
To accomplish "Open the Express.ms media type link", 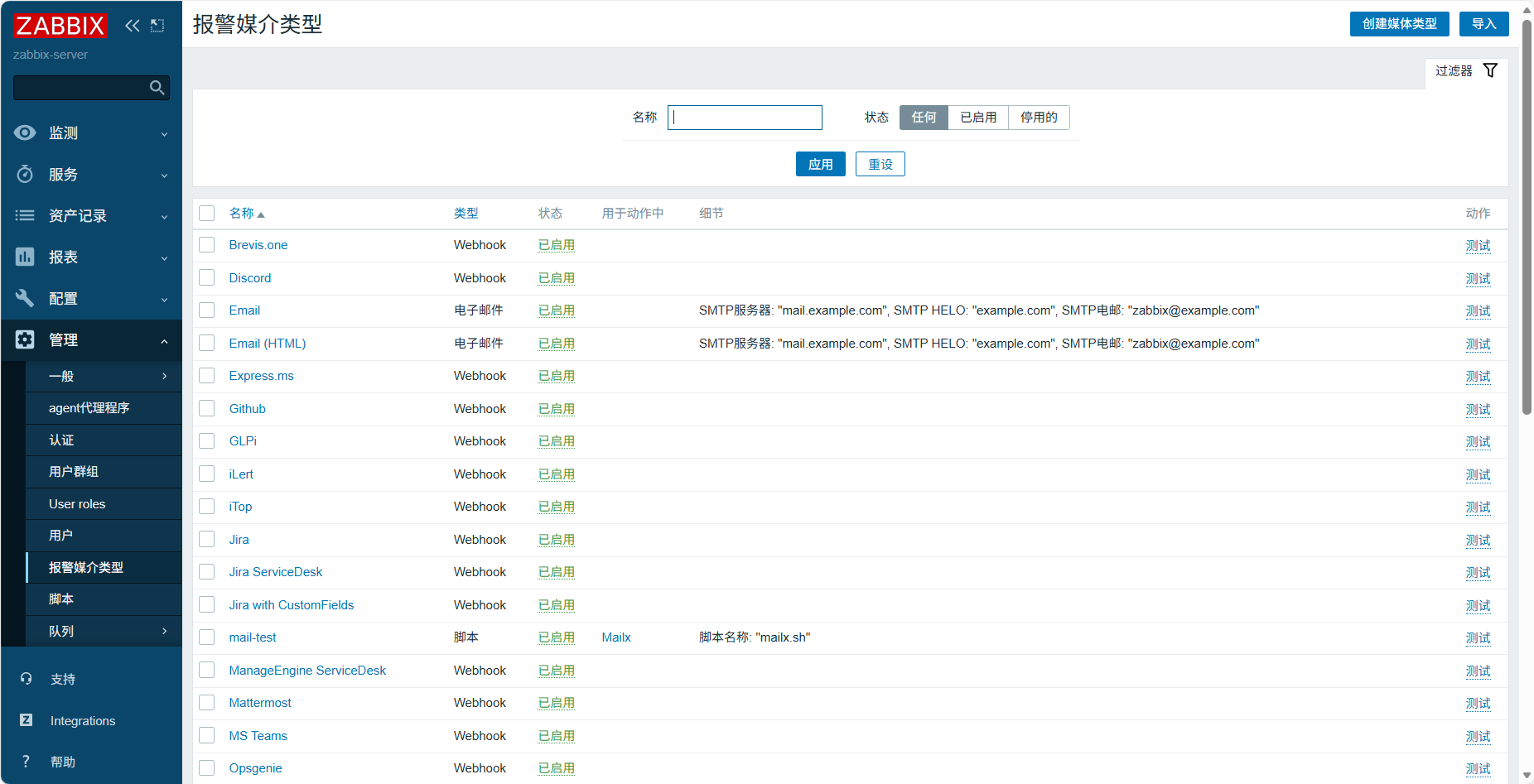I will click(x=261, y=376).
